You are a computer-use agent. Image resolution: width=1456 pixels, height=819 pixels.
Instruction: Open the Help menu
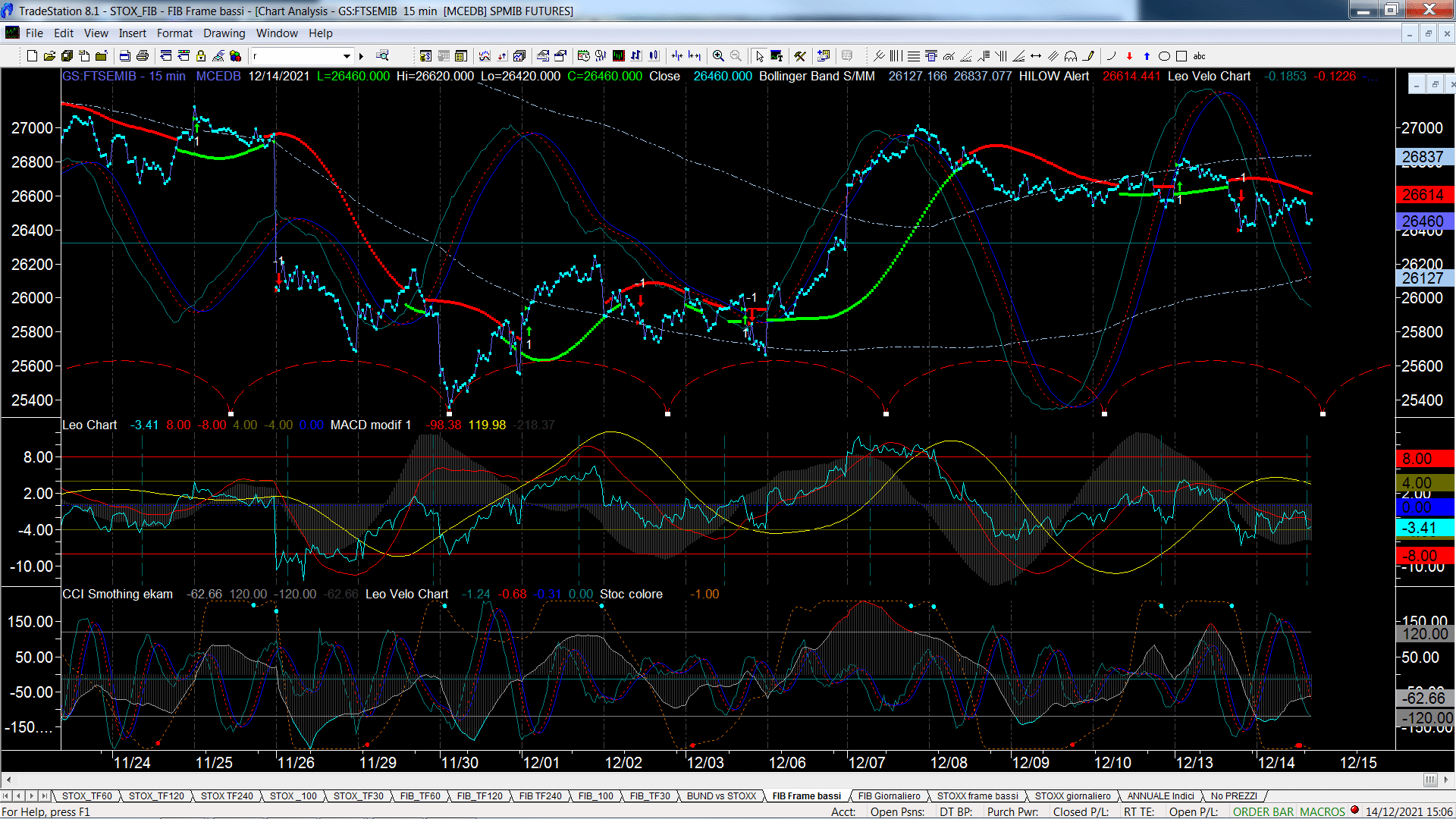pos(320,33)
